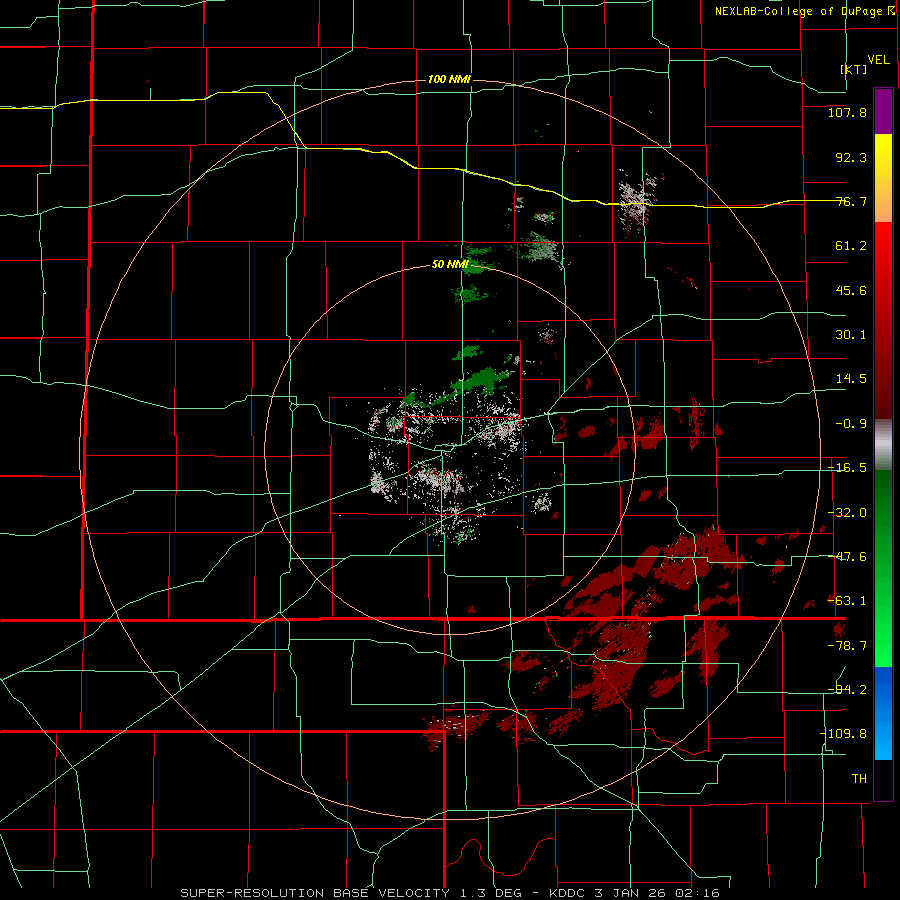Click the 45.6 legend value

tap(851, 290)
